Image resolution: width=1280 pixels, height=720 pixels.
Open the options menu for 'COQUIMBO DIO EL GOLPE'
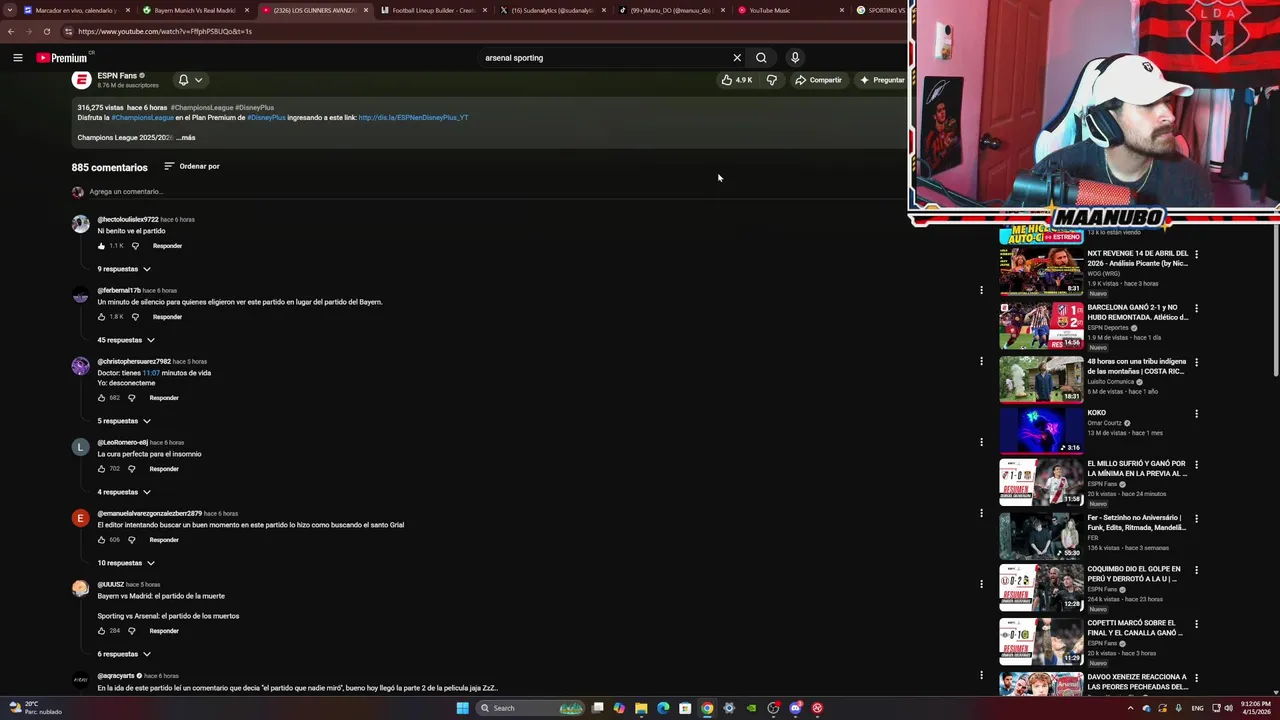(1196, 570)
